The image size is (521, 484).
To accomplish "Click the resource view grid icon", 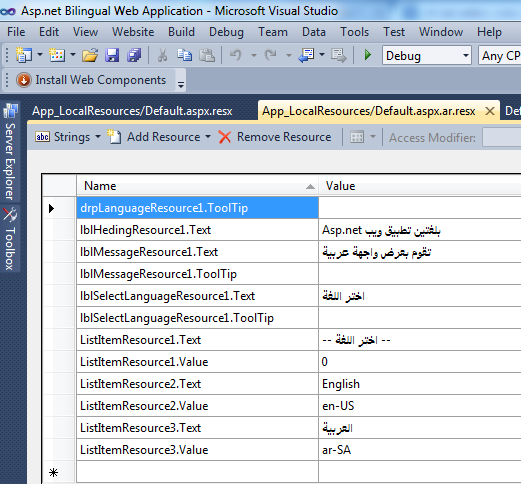I will 357,137.
